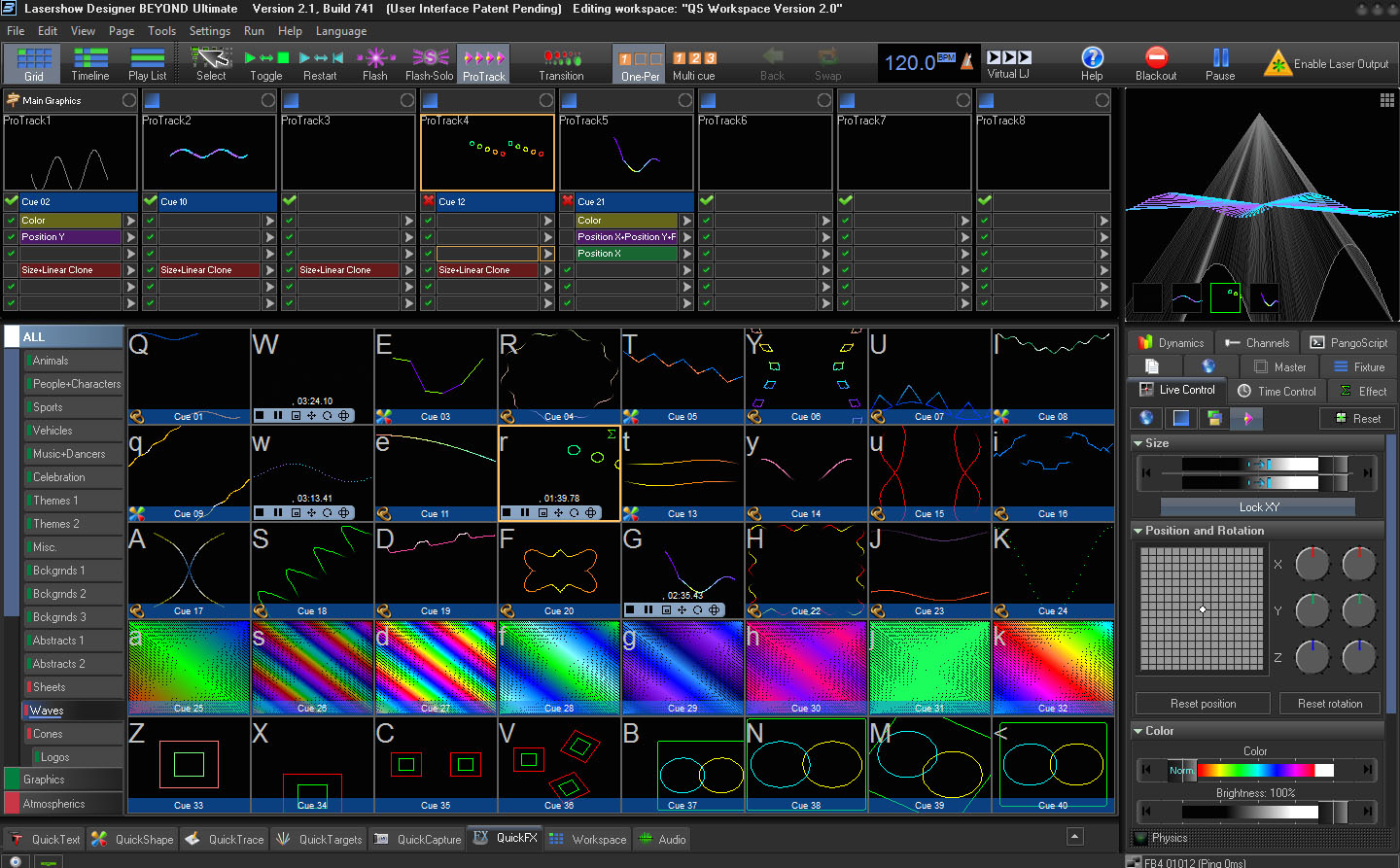Open the Settings menu
Image resolution: width=1400 pixels, height=868 pixels.
click(209, 31)
